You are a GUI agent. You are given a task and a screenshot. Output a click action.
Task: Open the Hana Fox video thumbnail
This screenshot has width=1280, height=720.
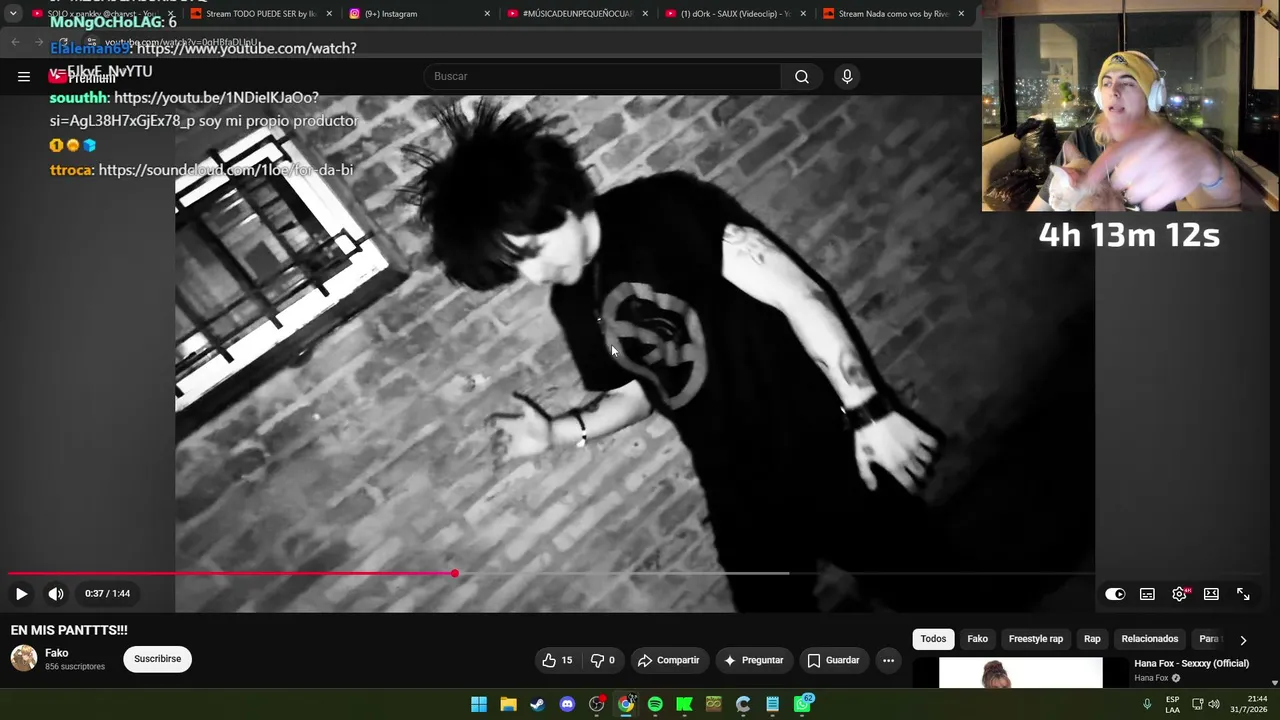(1020, 673)
